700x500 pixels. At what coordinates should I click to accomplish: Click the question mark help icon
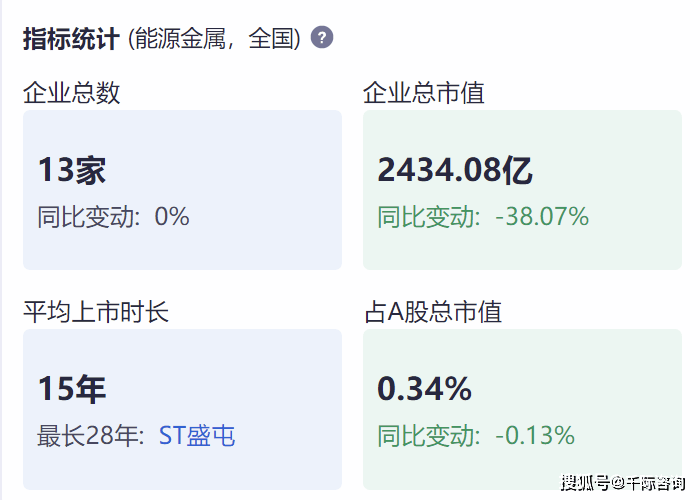coord(322,37)
